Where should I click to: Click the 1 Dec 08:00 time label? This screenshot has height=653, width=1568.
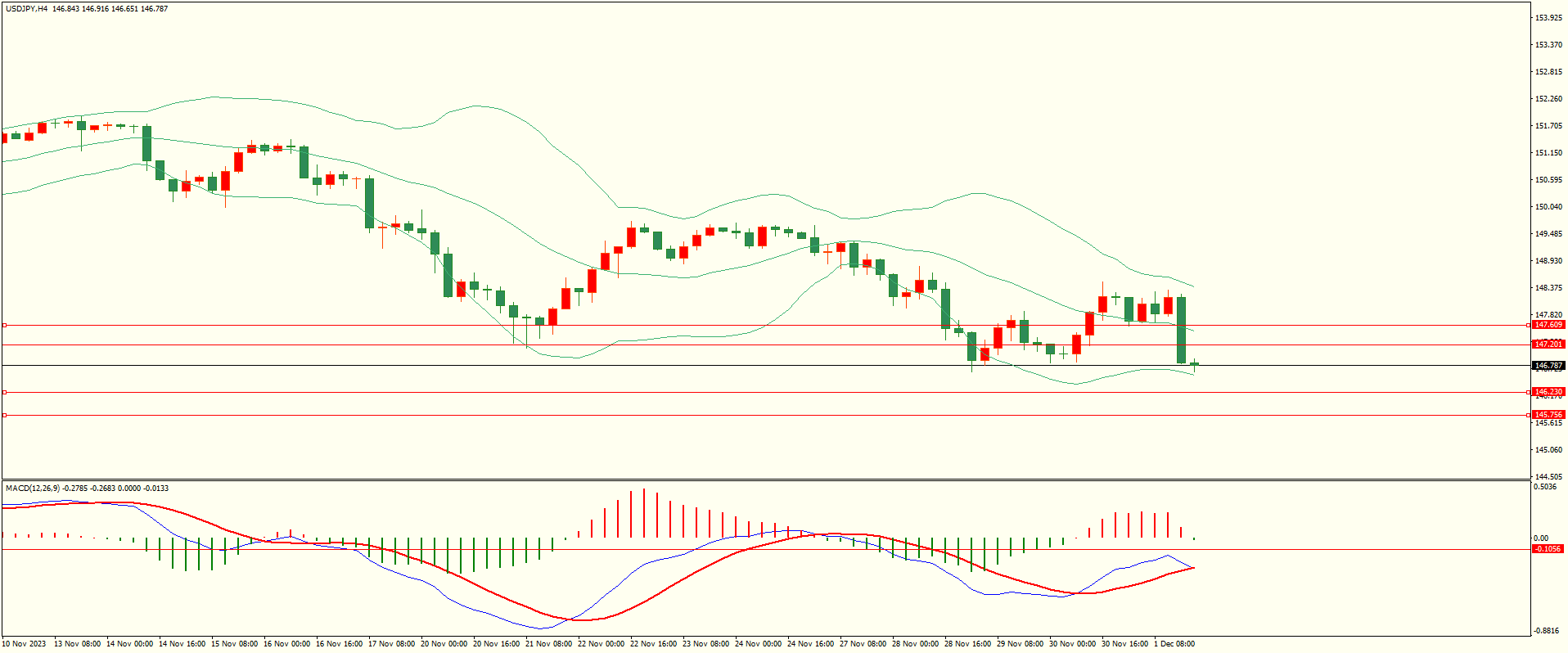point(1174,644)
